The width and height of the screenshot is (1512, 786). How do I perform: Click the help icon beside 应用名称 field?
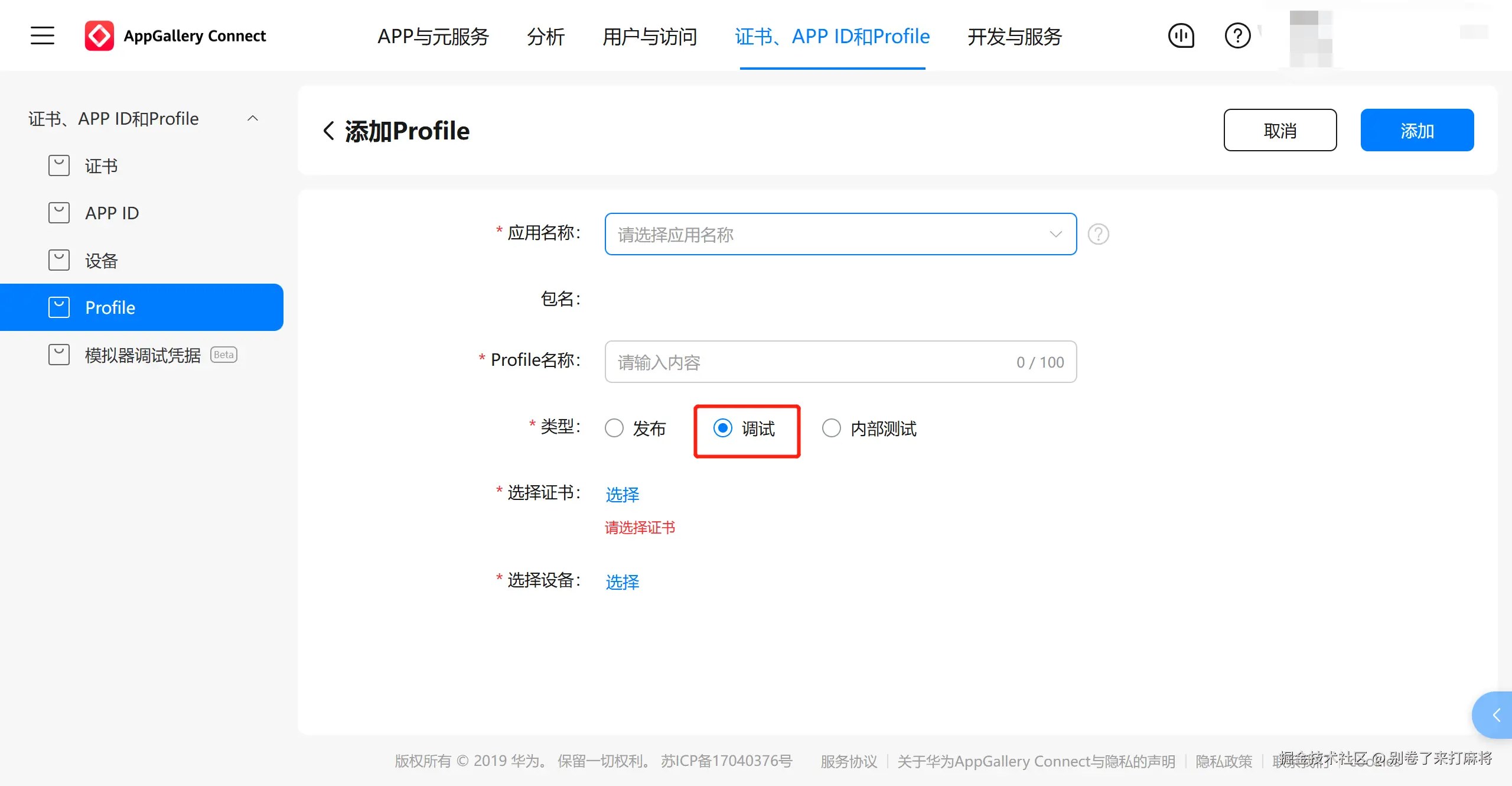click(x=1099, y=235)
